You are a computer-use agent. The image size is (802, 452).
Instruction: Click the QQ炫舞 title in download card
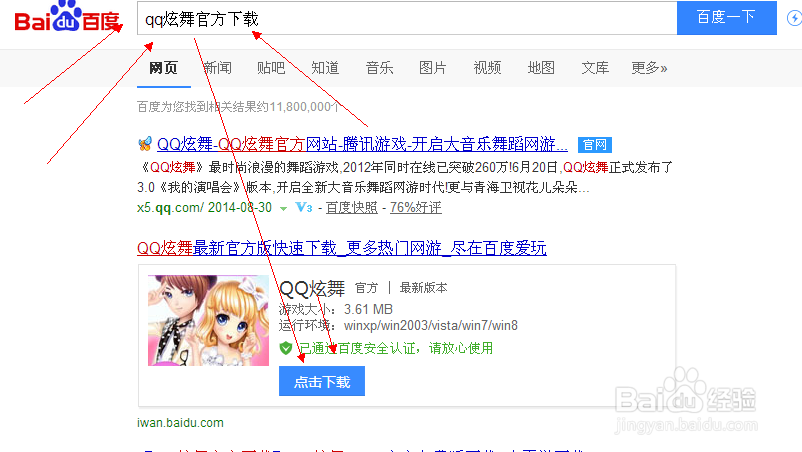[312, 288]
